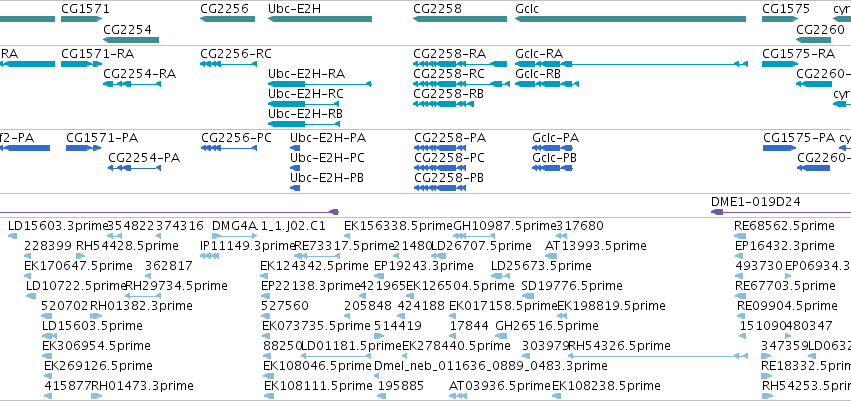This screenshot has height=401, width=851.
Task: Select the CG2254-RA transcript glyph
Action: point(132,84)
